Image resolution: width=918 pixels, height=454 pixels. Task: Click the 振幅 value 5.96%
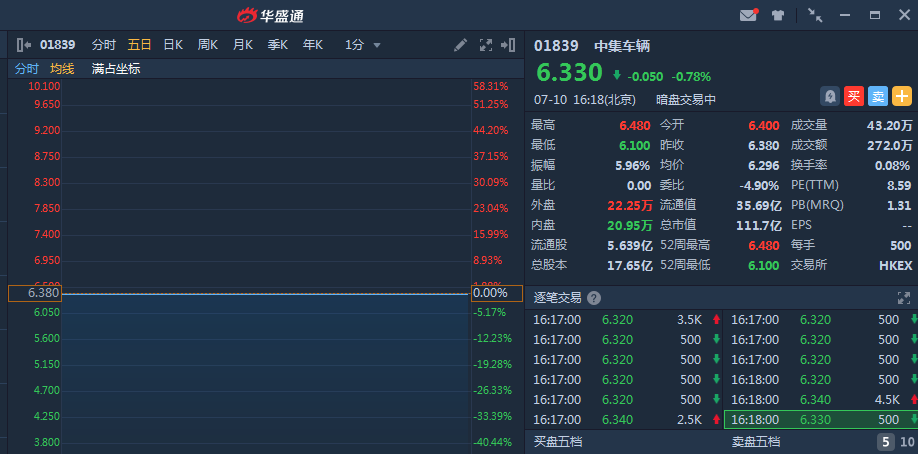(632, 165)
